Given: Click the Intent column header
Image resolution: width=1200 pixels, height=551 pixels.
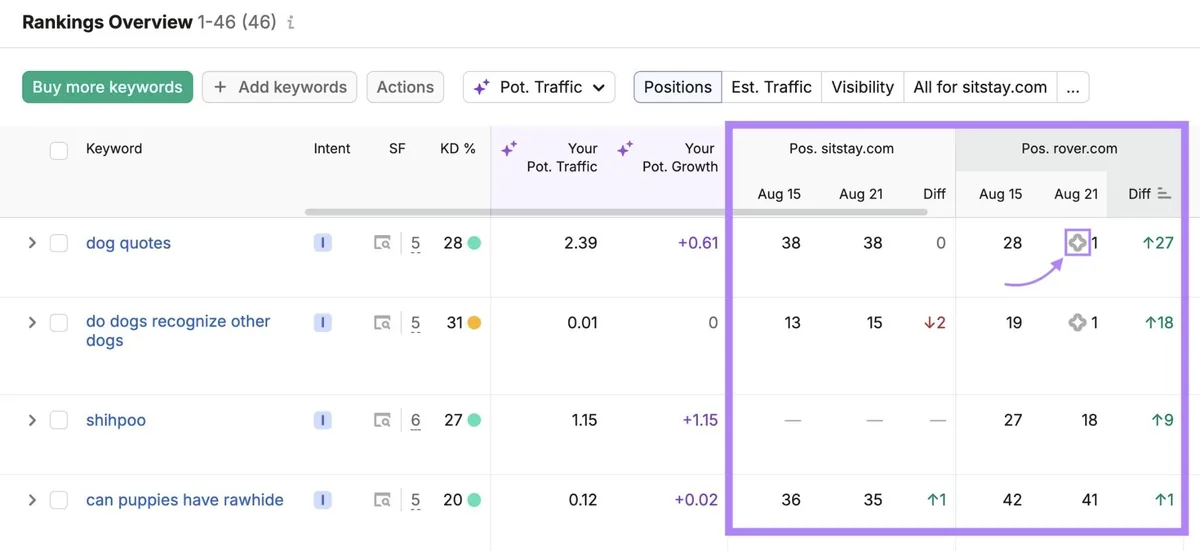Looking at the screenshot, I should click(332, 149).
